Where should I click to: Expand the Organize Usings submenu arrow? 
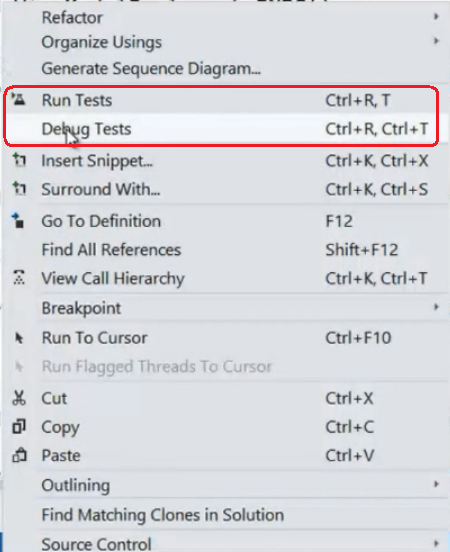tap(436, 41)
